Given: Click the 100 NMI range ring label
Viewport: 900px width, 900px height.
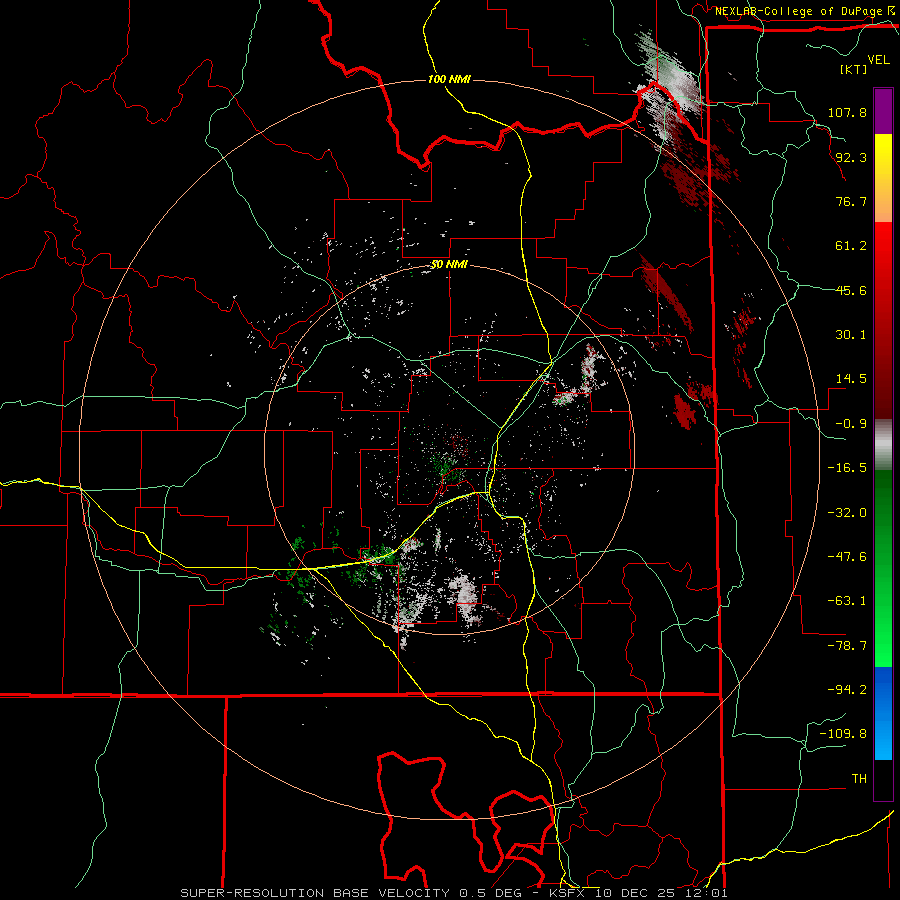Looking at the screenshot, I should point(449,79).
